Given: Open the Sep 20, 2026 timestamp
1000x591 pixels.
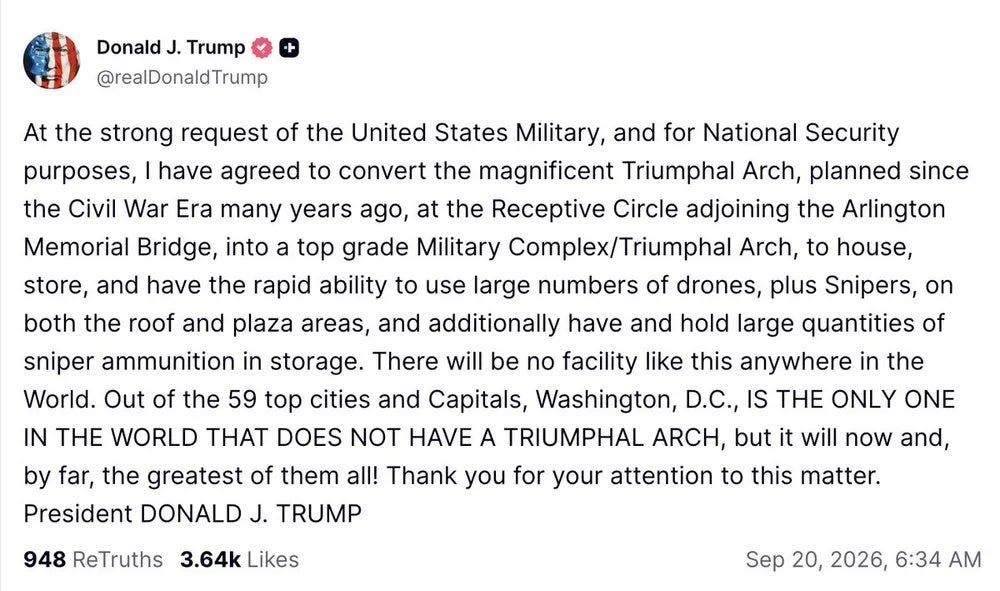Looking at the screenshot, I should click(x=864, y=559).
